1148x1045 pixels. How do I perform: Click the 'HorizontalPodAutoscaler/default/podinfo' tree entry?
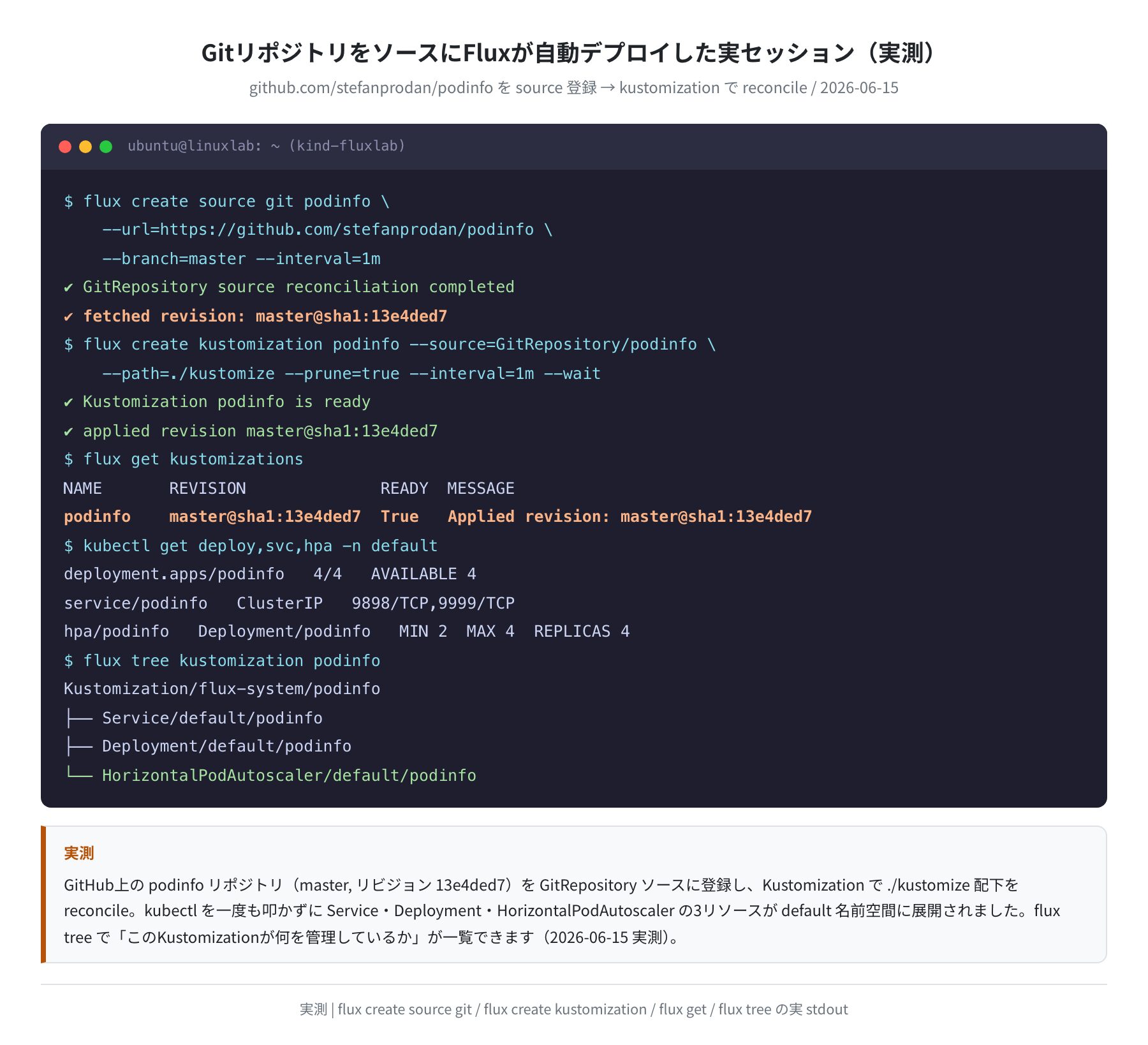tap(289, 776)
